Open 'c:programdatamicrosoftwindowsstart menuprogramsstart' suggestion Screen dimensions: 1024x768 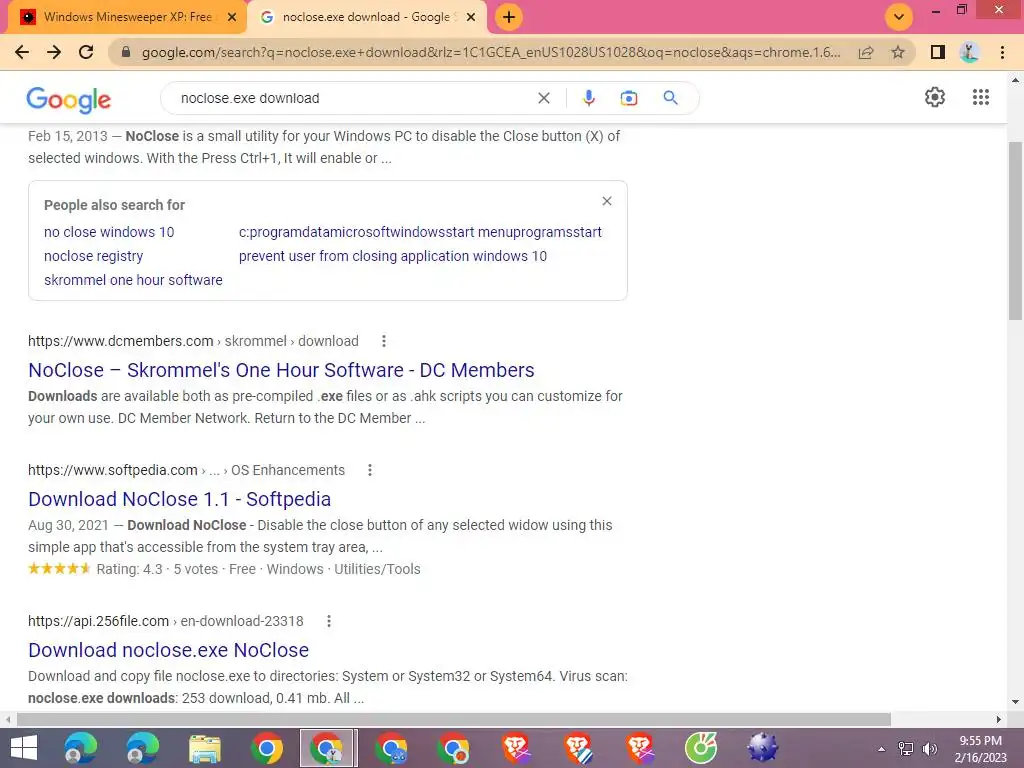coord(421,232)
